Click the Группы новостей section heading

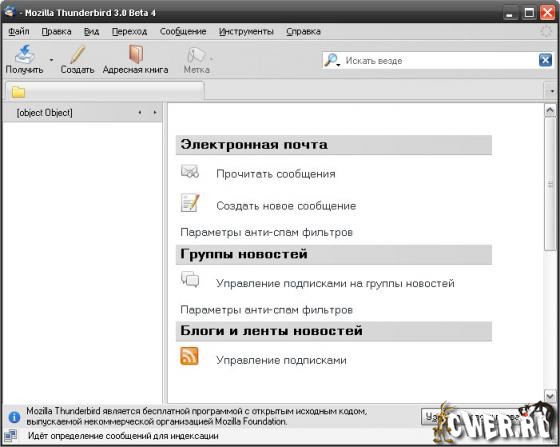click(x=244, y=254)
